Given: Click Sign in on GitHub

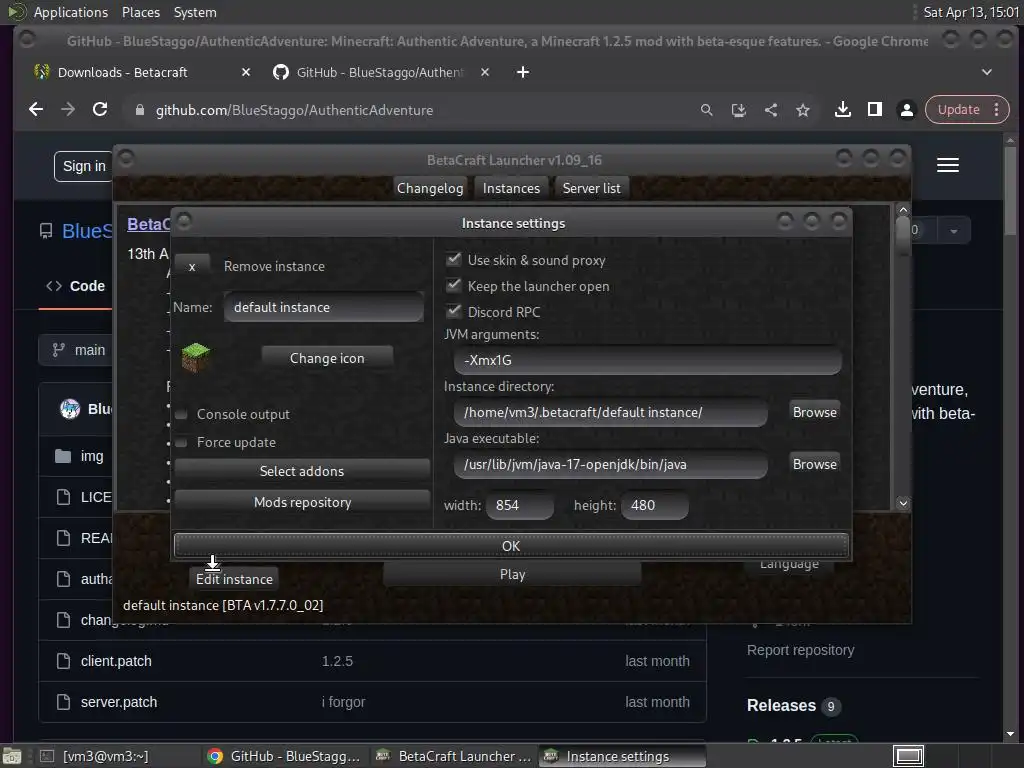Looking at the screenshot, I should [x=84, y=167].
